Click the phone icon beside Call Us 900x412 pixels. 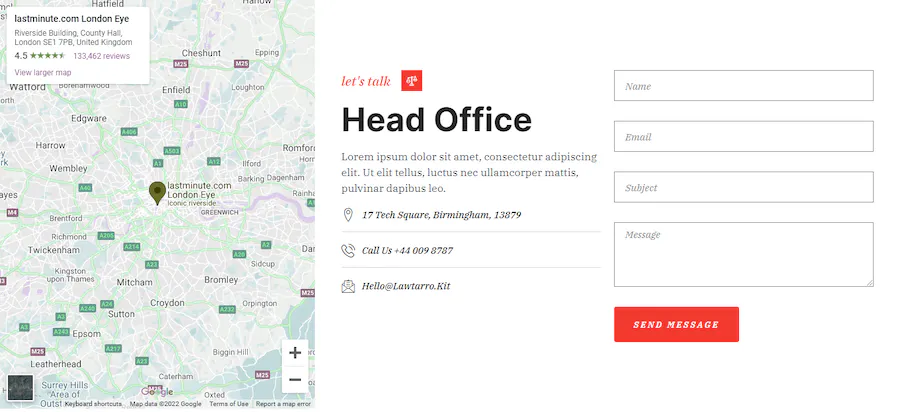(348, 251)
